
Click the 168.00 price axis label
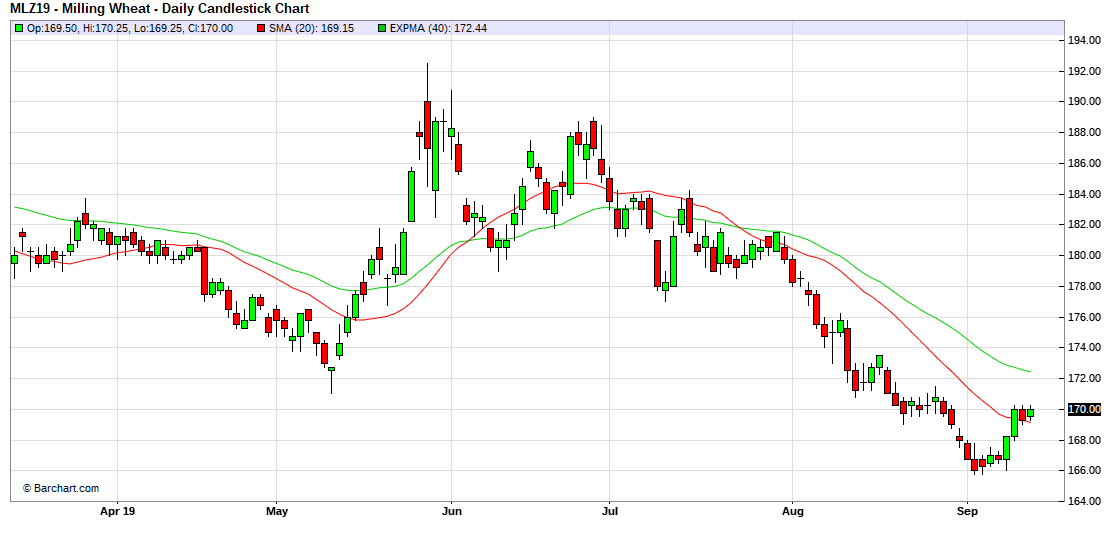(1085, 440)
